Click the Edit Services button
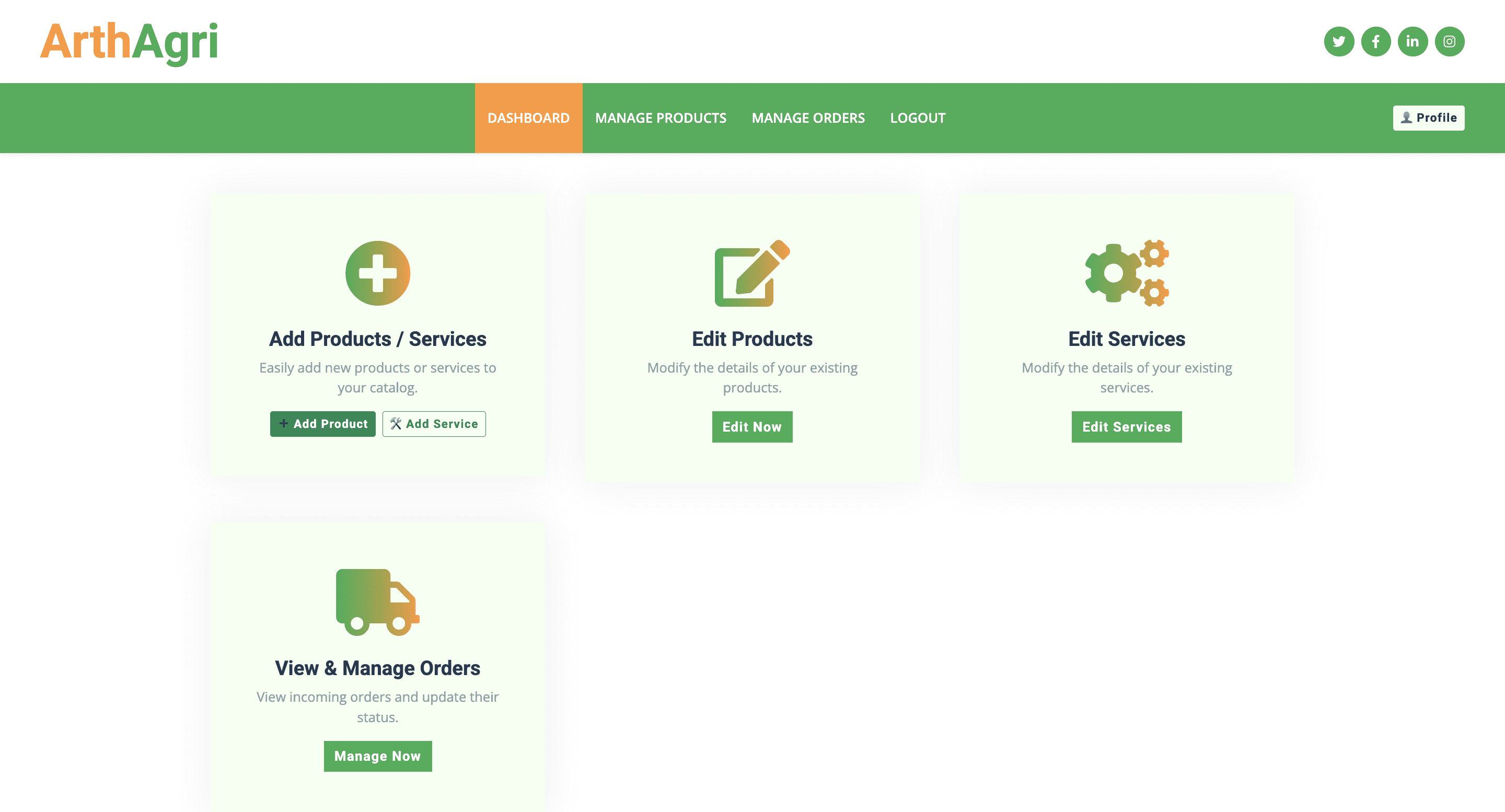This screenshot has width=1505, height=812. (1126, 426)
